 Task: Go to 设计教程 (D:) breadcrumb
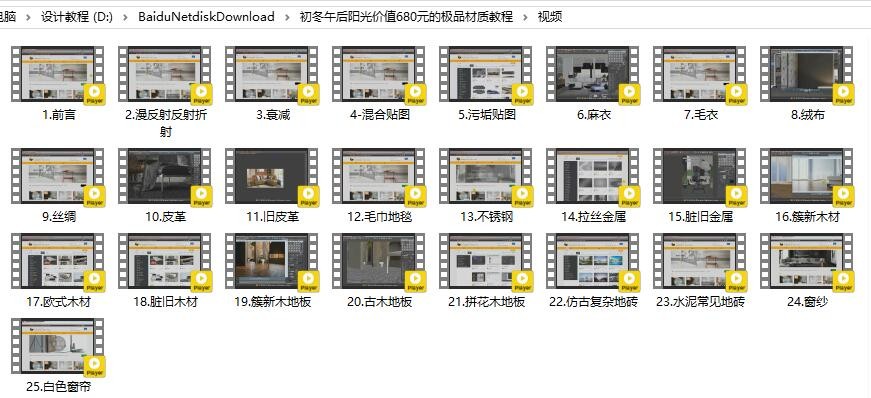tap(77, 17)
